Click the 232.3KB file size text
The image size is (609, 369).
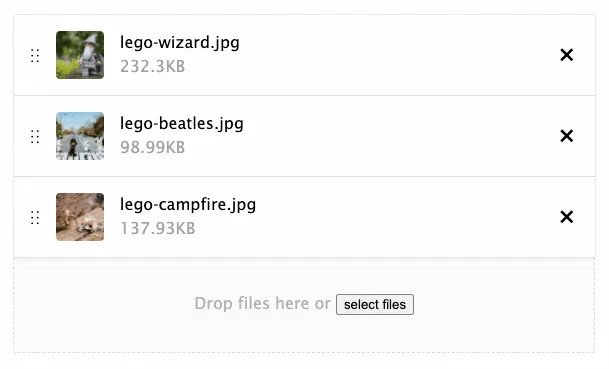(x=152, y=66)
